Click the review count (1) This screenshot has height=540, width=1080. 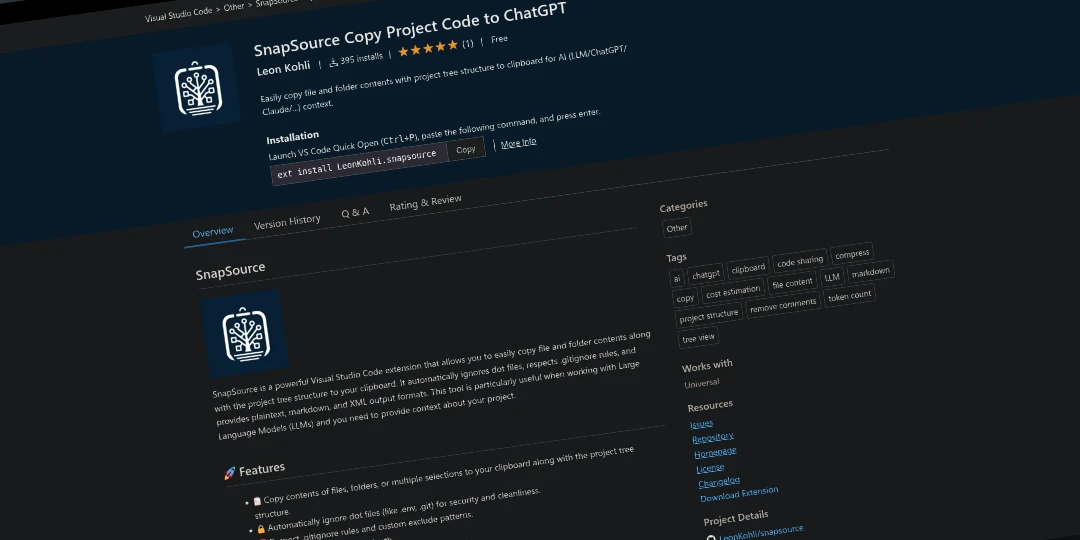pyautogui.click(x=467, y=43)
